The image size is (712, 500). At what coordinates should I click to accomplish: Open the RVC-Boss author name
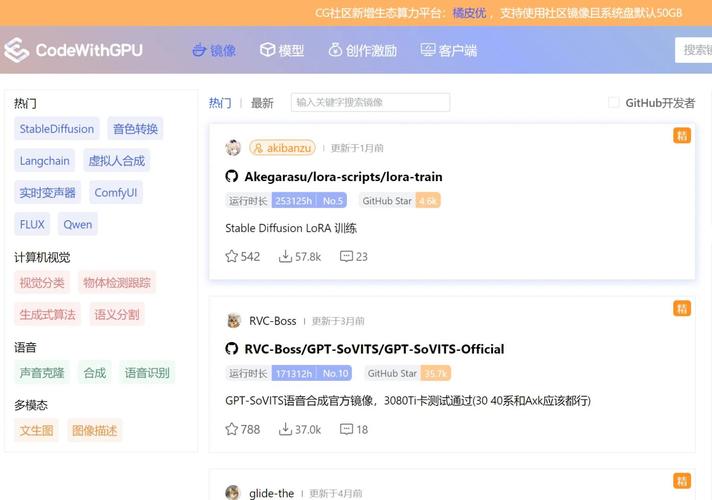click(272, 321)
